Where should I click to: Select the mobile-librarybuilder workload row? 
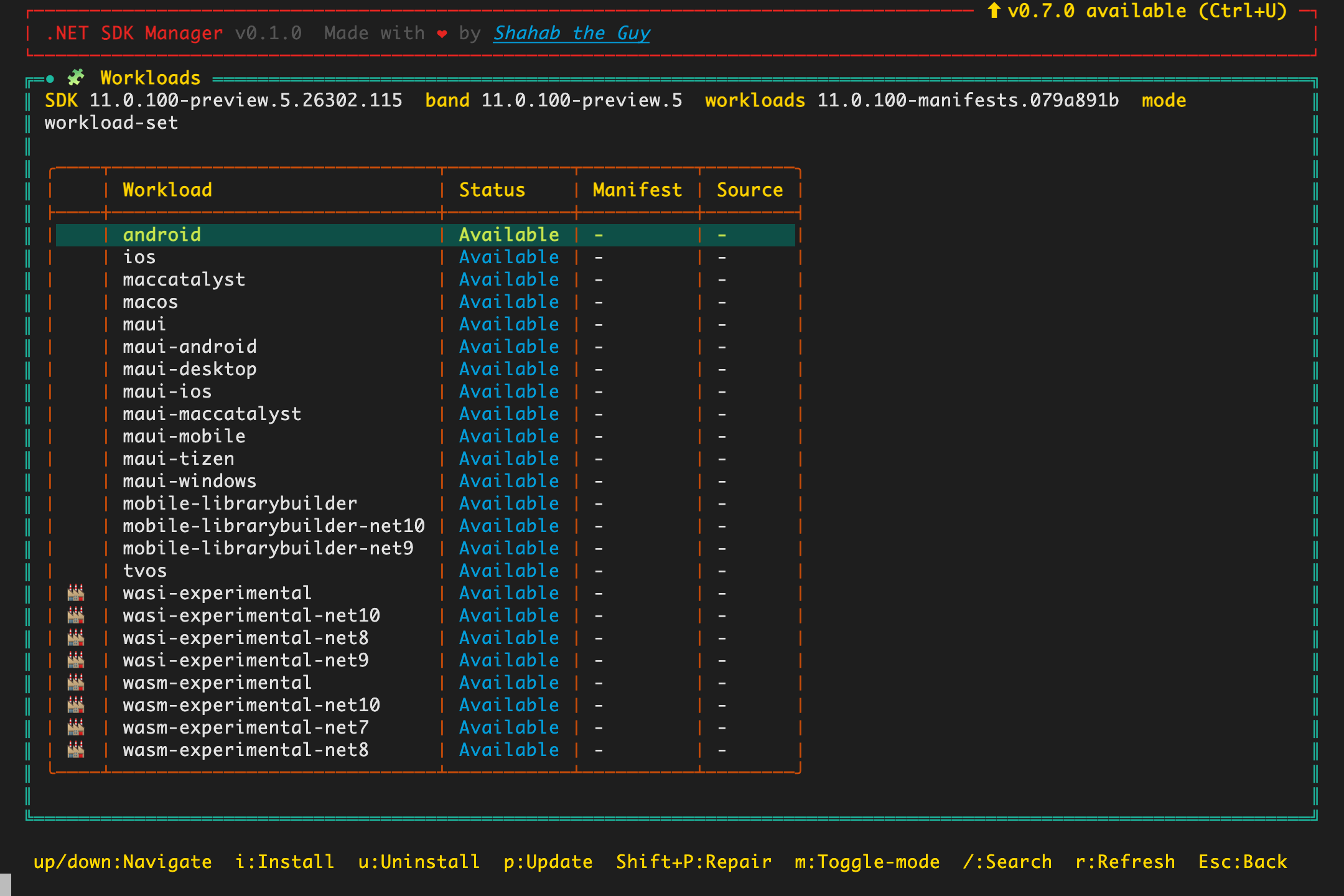click(x=426, y=503)
